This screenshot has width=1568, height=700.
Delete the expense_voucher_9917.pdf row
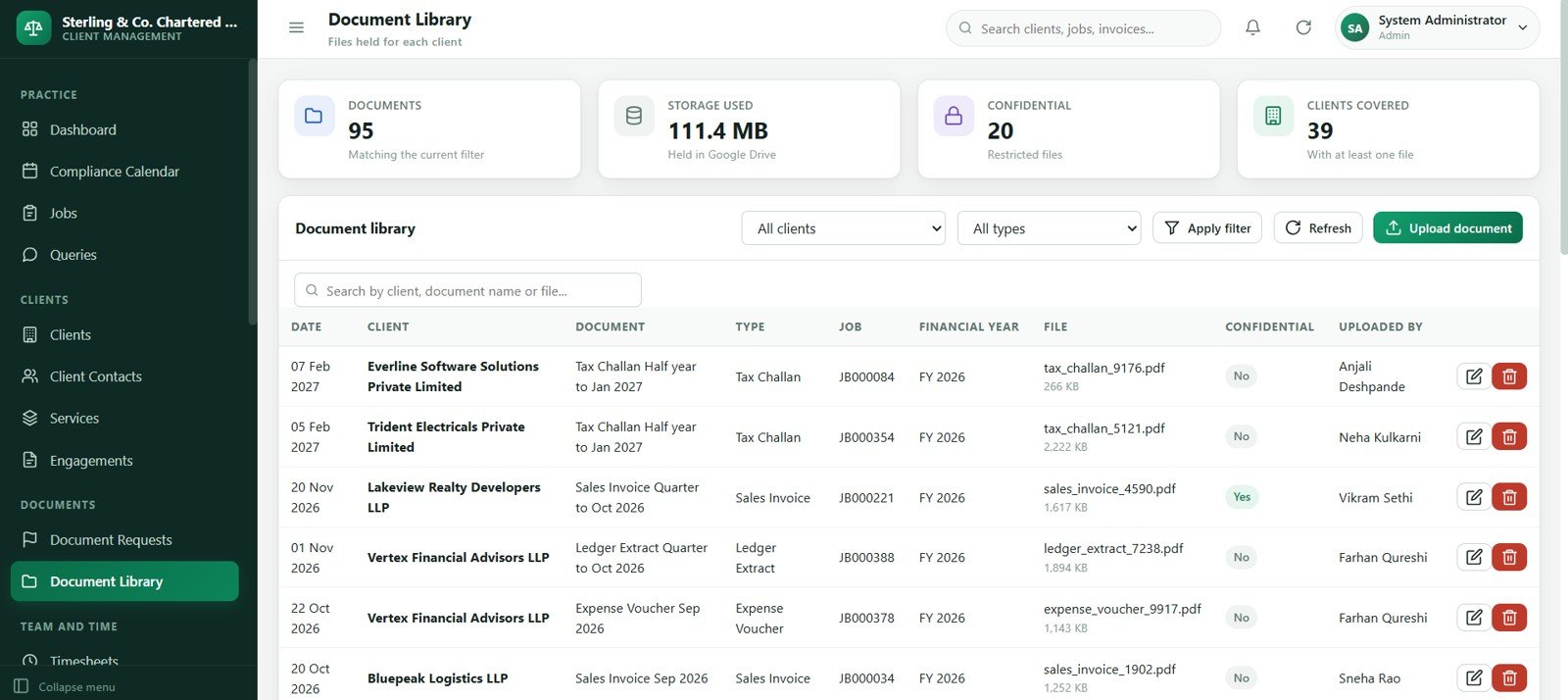(x=1509, y=618)
